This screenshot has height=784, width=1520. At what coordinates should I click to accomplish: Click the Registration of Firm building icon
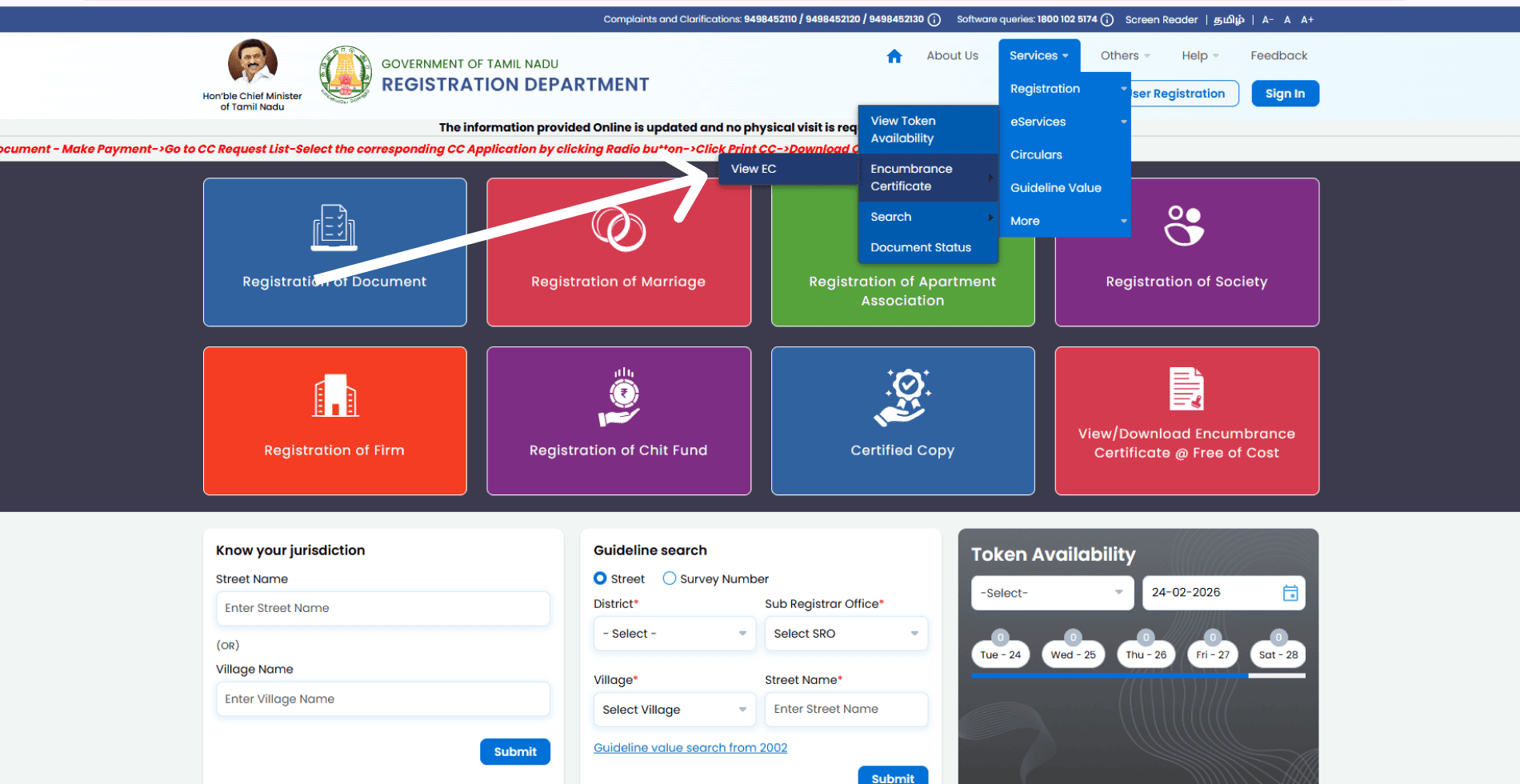[334, 395]
